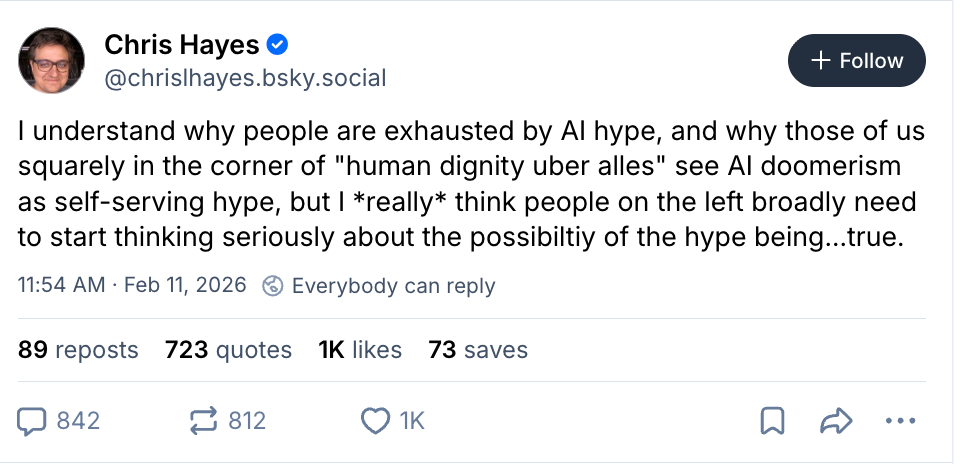The width and height of the screenshot is (964, 464).
Task: Click the reply speech bubble icon
Action: pos(34,421)
